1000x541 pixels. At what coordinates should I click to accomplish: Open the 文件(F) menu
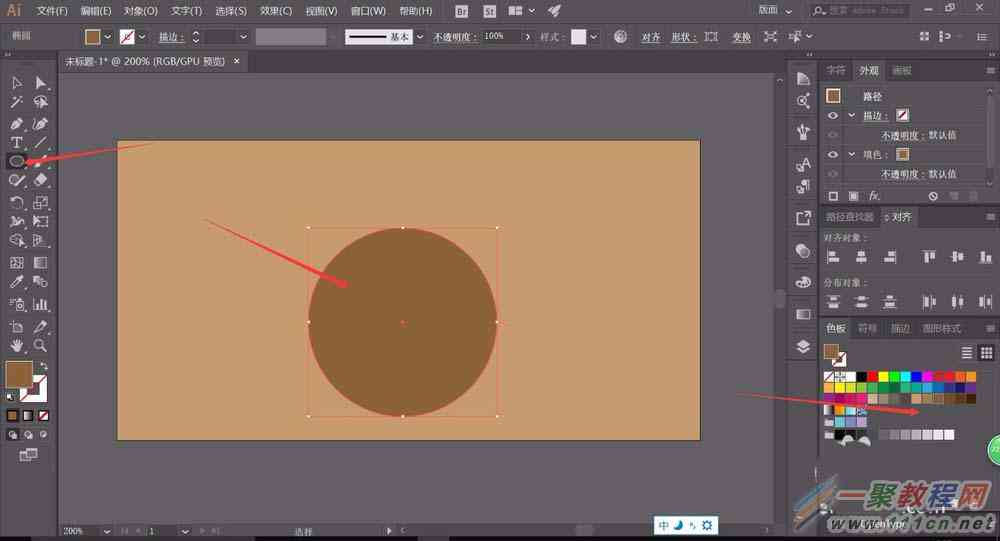point(52,11)
